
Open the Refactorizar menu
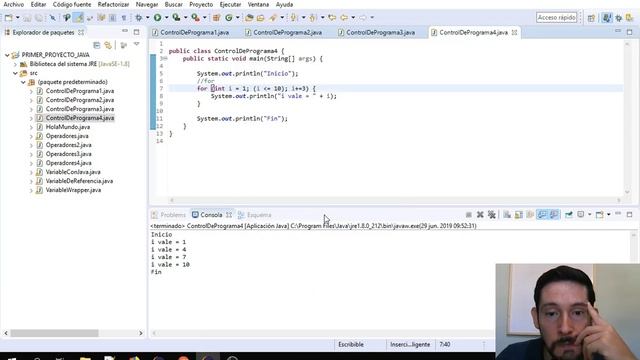coord(113,4)
